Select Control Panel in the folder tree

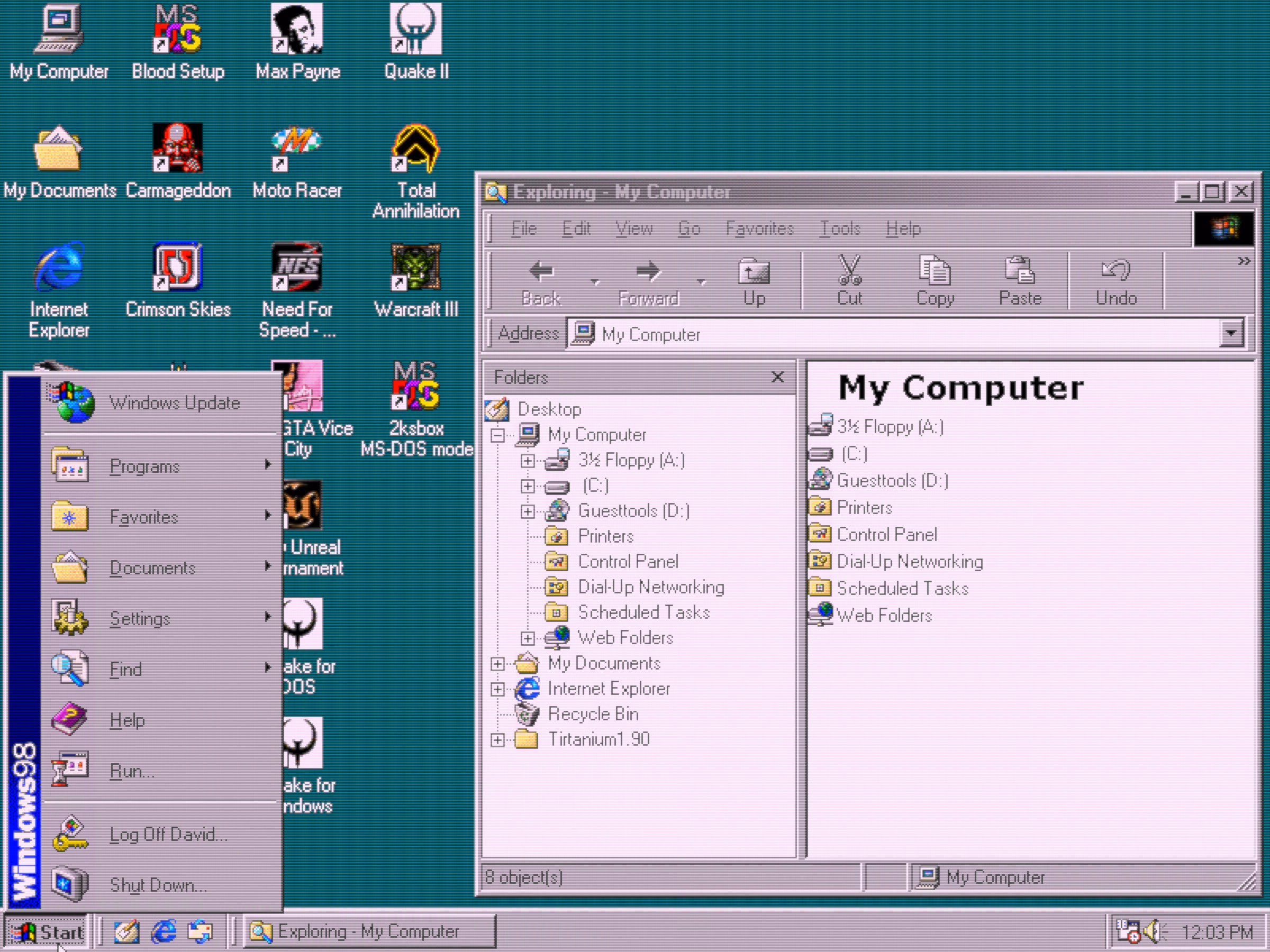point(628,561)
